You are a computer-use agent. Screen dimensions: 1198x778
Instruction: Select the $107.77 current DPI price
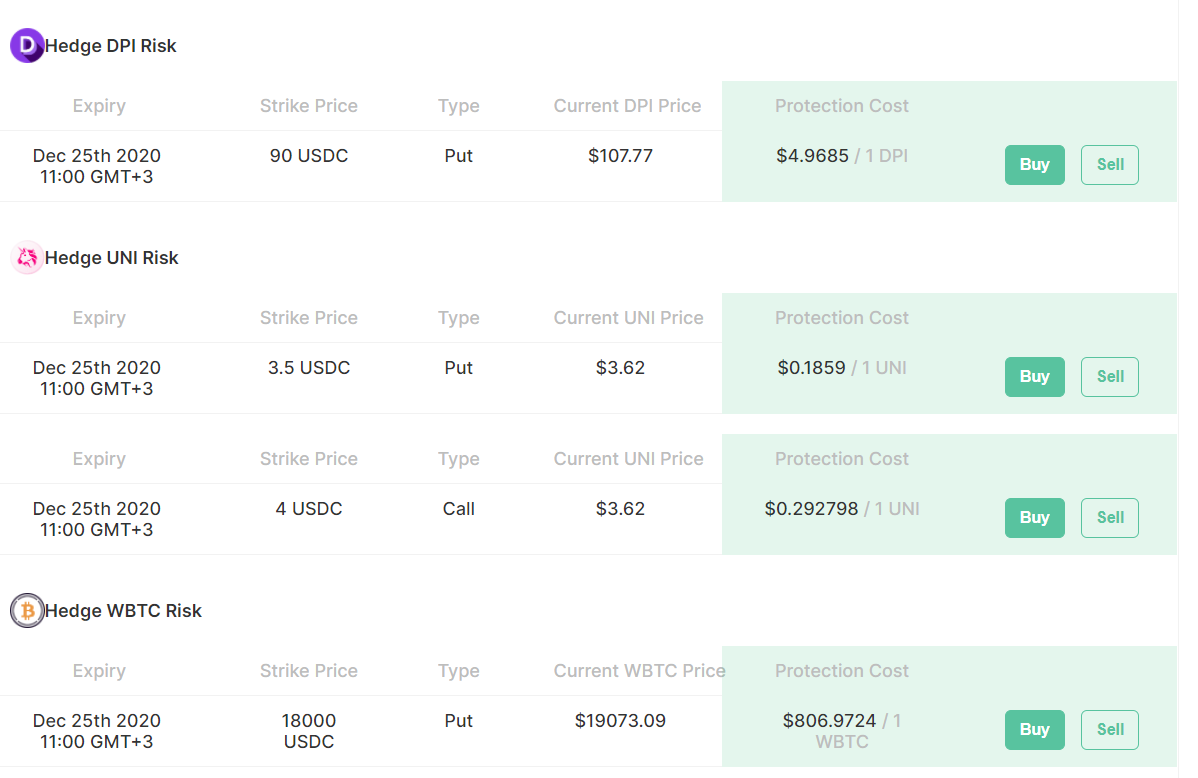click(620, 156)
